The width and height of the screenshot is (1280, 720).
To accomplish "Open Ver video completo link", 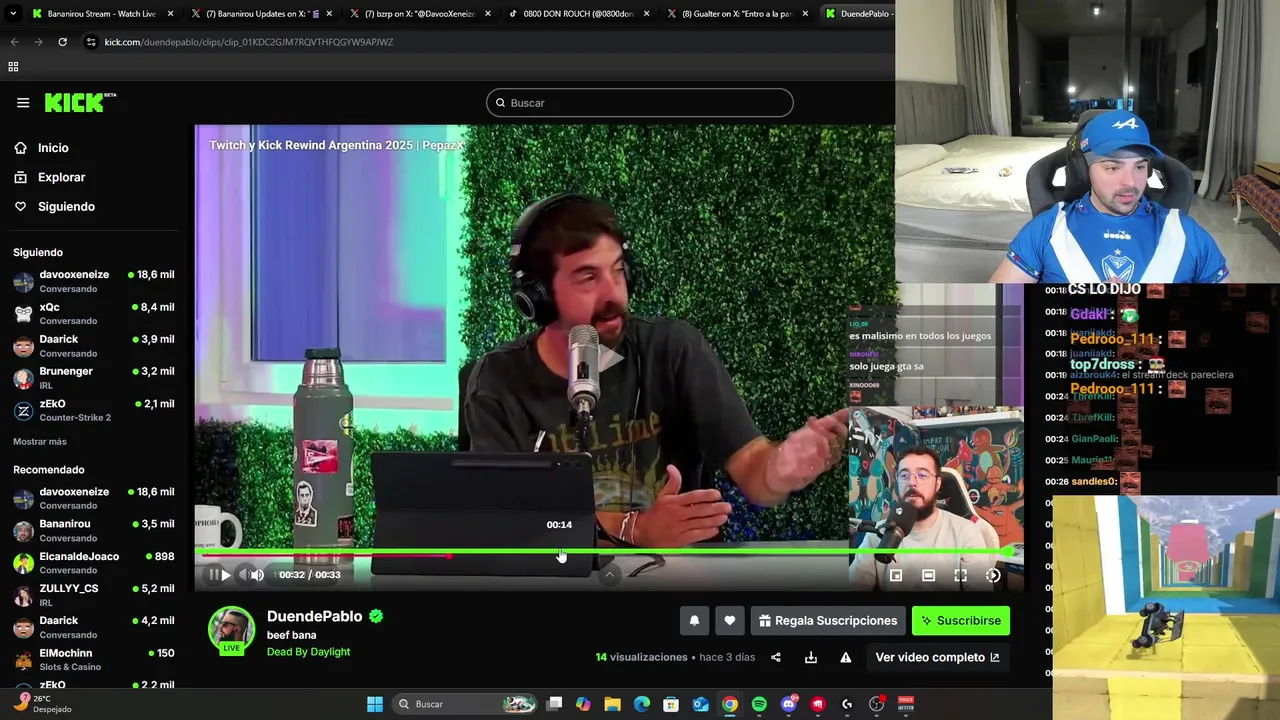I will click(x=937, y=657).
